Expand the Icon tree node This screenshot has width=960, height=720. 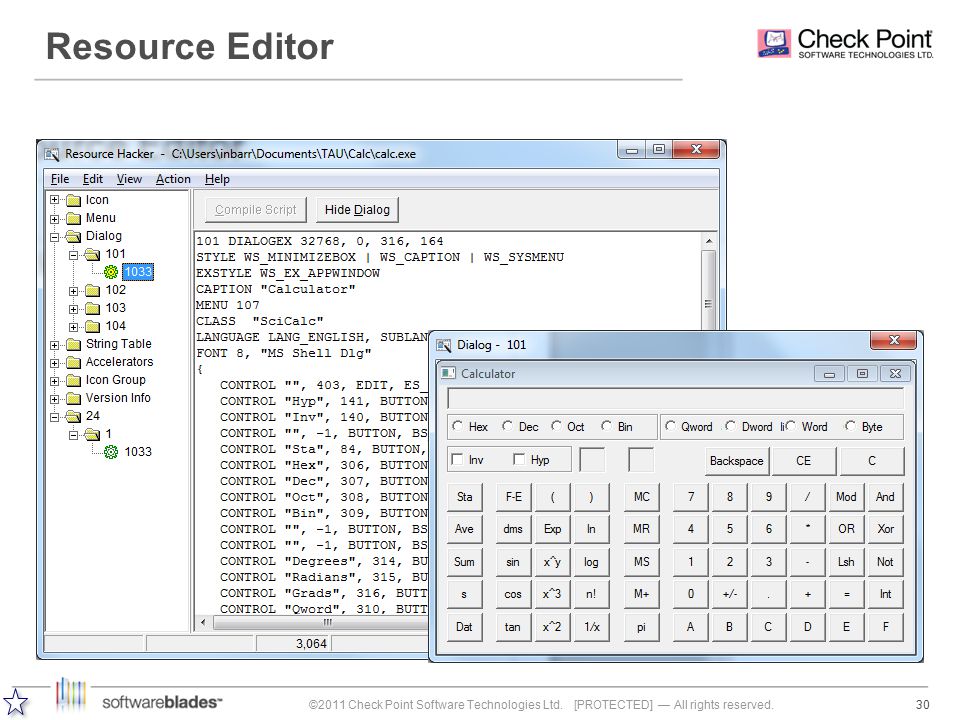54,200
